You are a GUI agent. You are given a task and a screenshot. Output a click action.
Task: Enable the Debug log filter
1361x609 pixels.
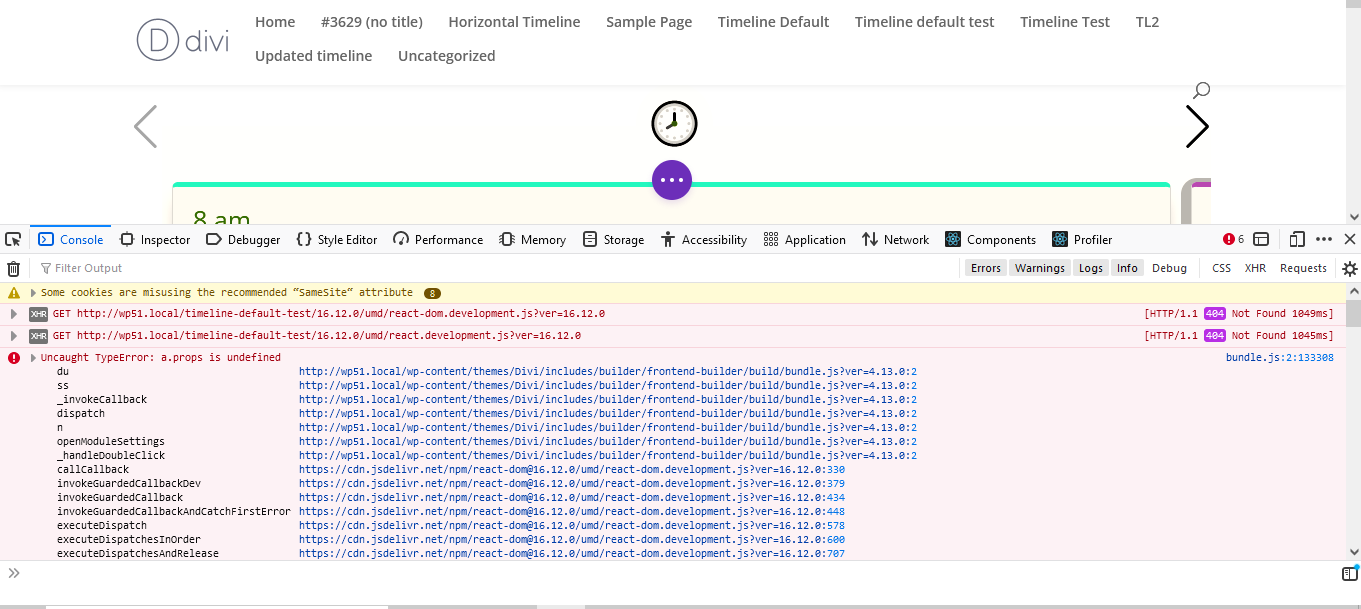(x=1169, y=267)
